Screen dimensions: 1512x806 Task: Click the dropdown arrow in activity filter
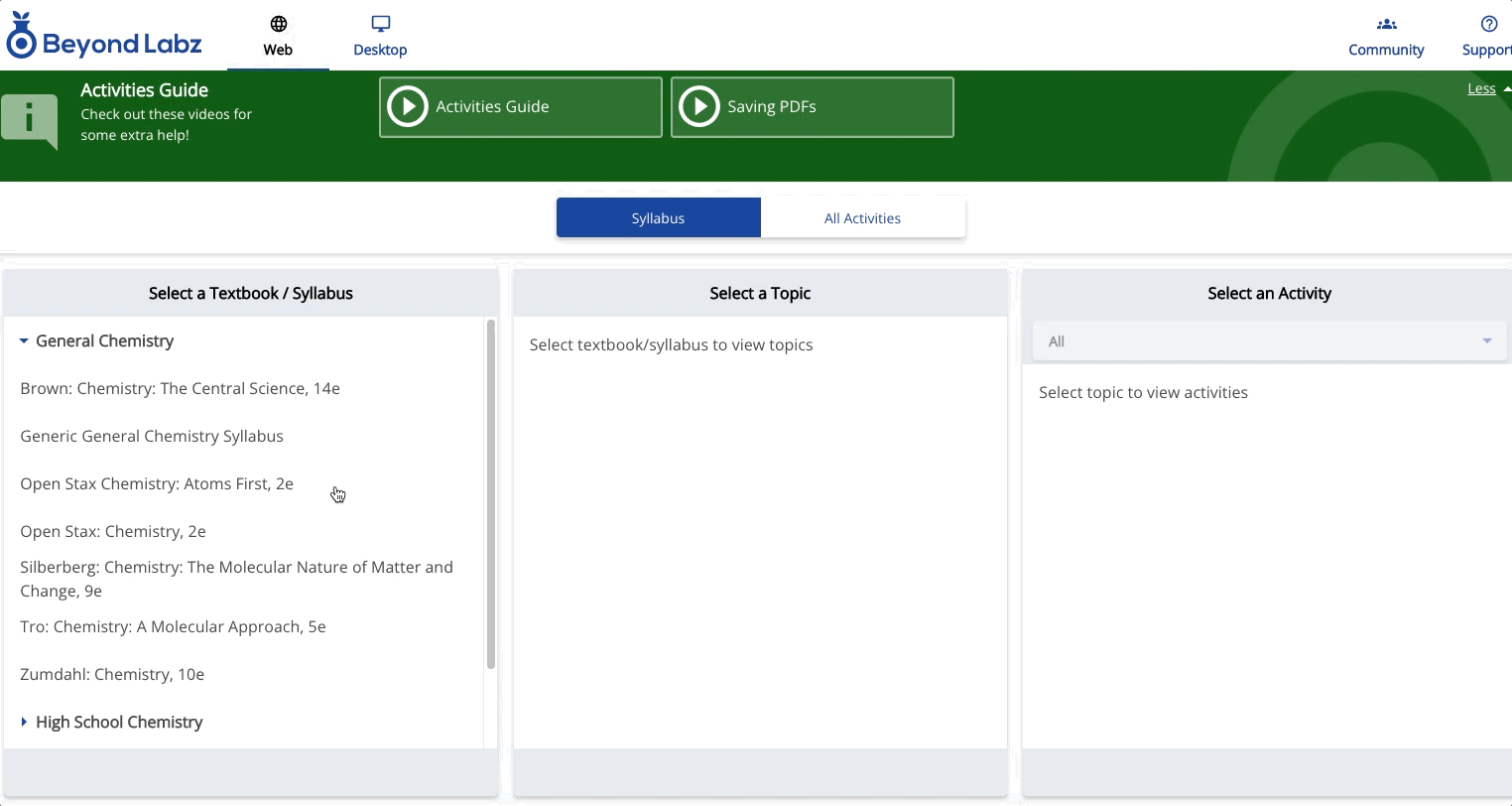pos(1487,341)
